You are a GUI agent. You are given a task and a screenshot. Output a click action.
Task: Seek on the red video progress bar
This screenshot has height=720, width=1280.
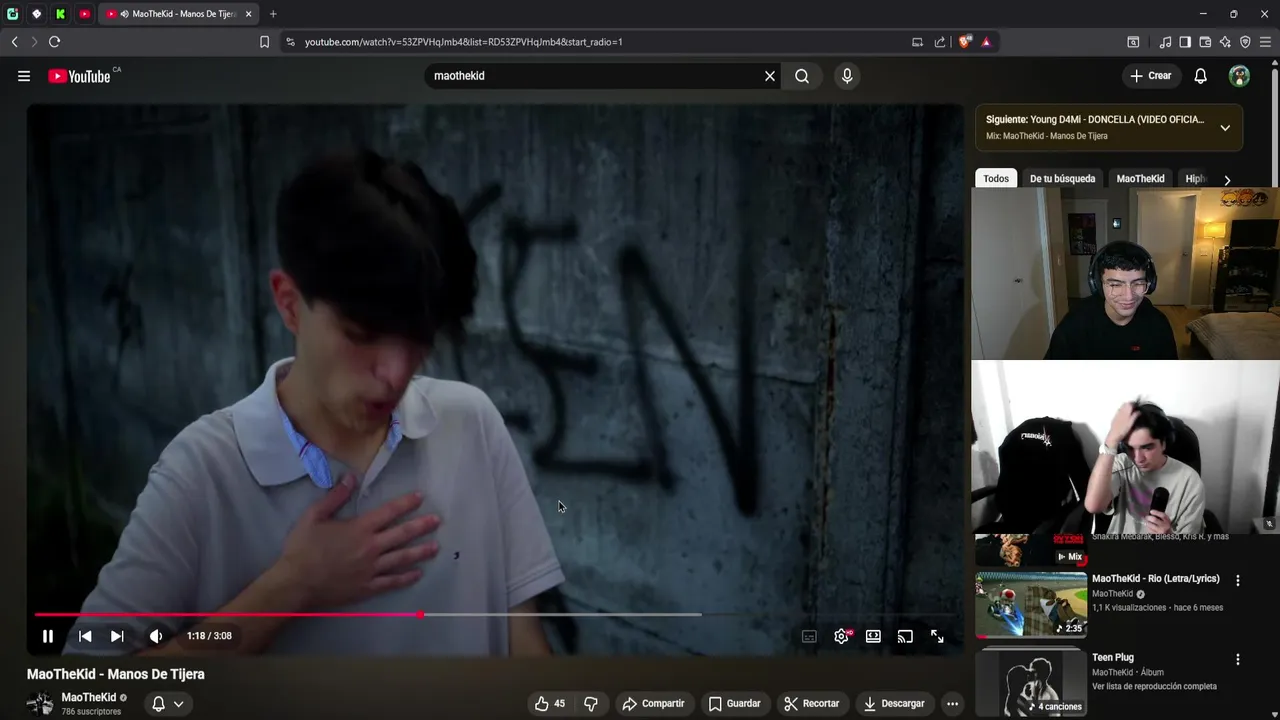point(495,614)
